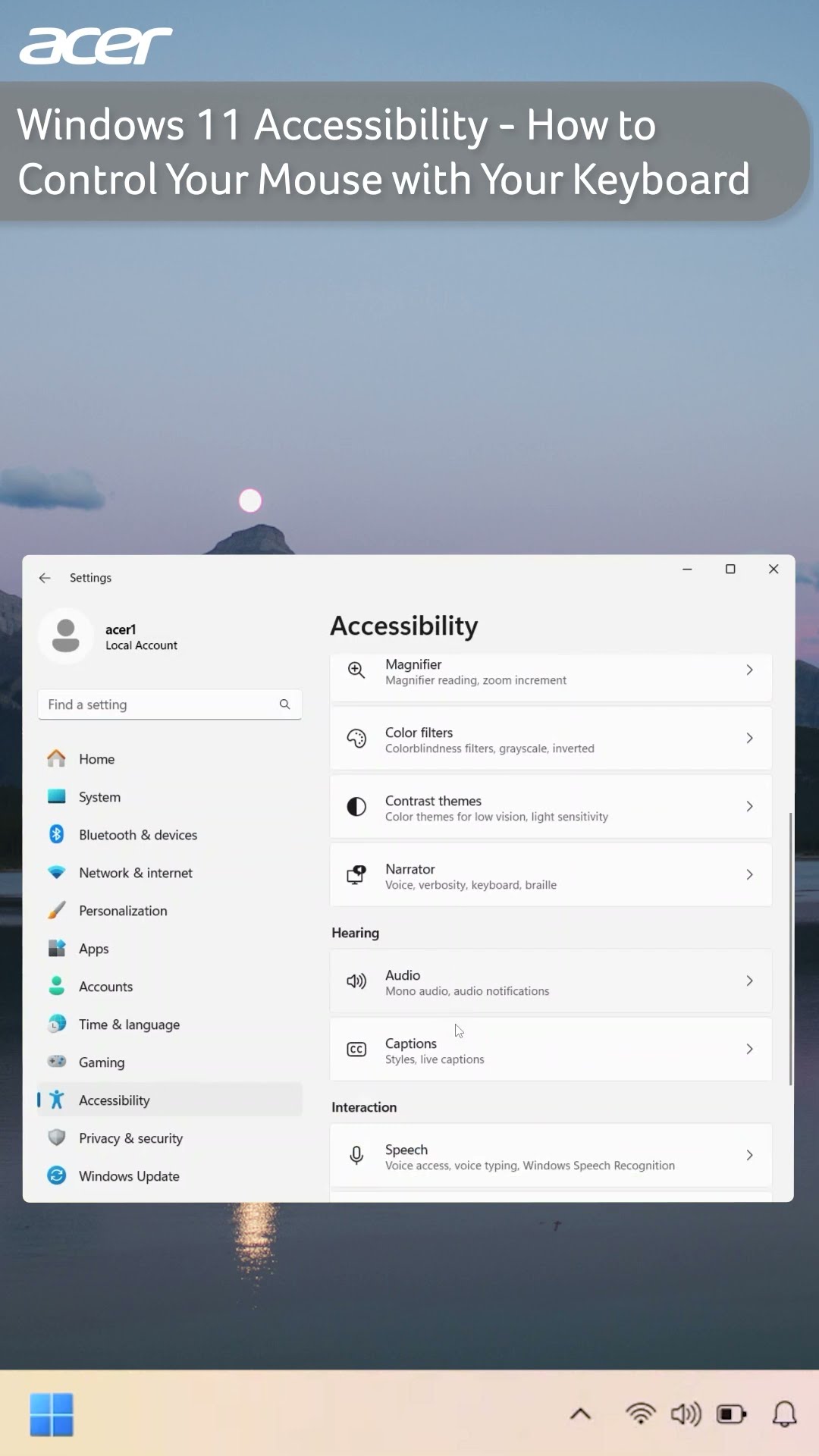Click the Apps icon in sidebar
Screen dimensions: 819x1456
coord(56,948)
